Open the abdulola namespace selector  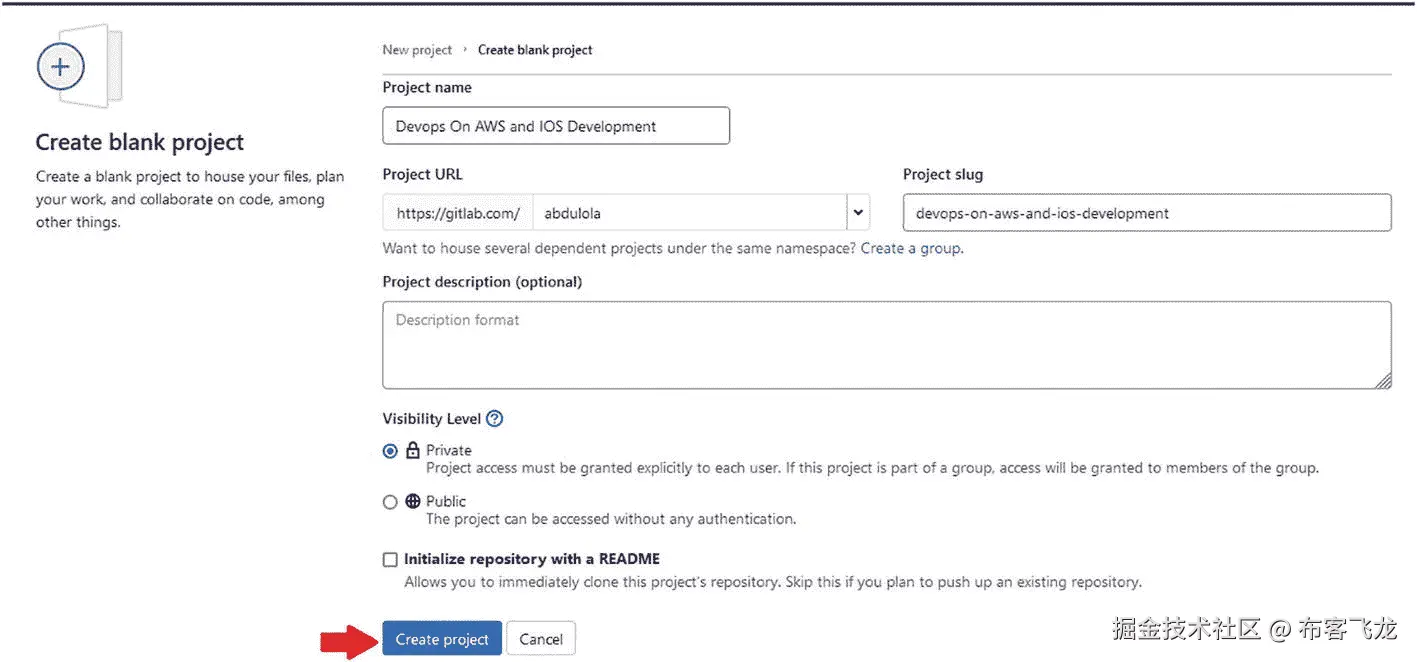(690, 213)
